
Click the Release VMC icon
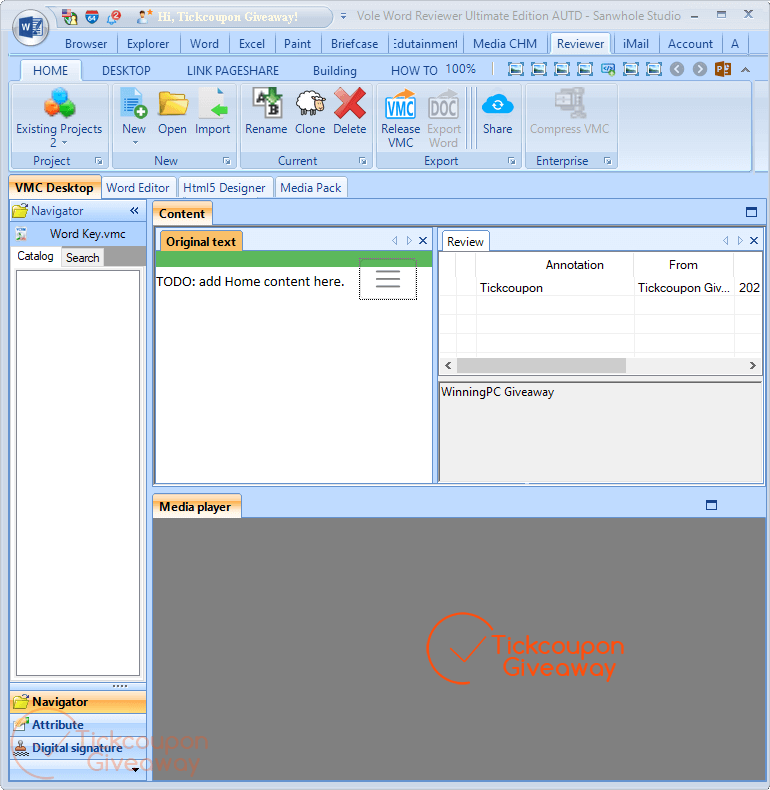point(401,104)
